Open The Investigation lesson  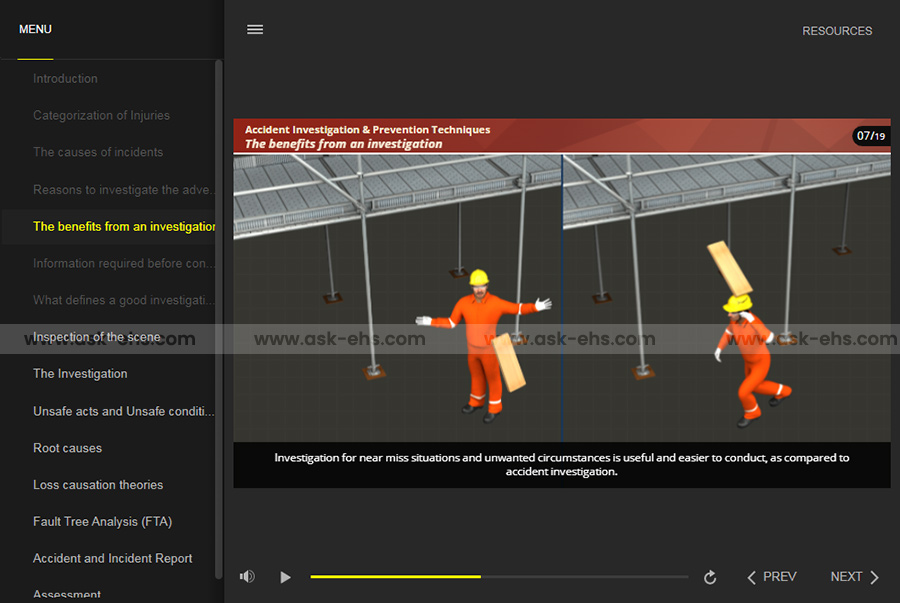[x=80, y=374]
